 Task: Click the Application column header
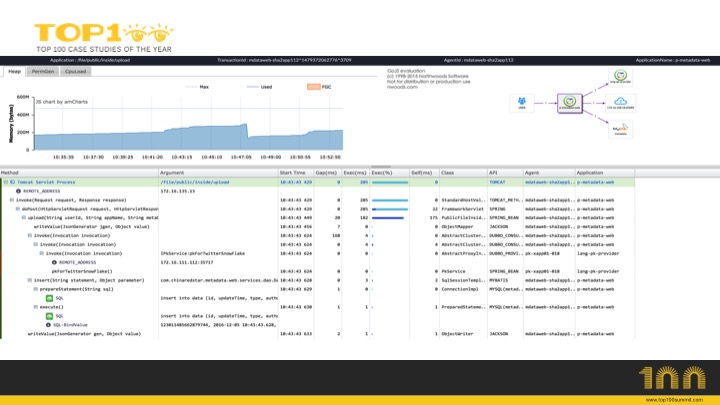point(605,173)
